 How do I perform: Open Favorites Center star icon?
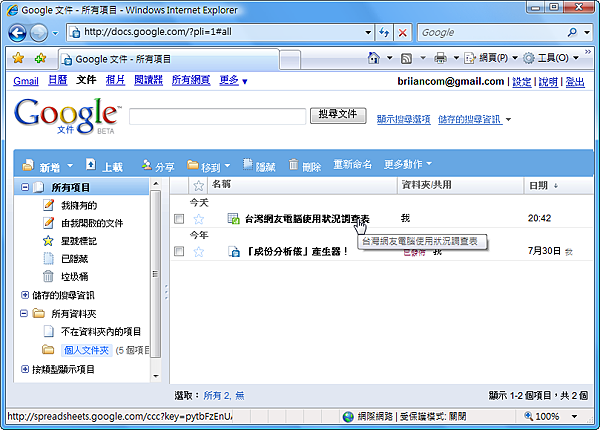[18, 59]
